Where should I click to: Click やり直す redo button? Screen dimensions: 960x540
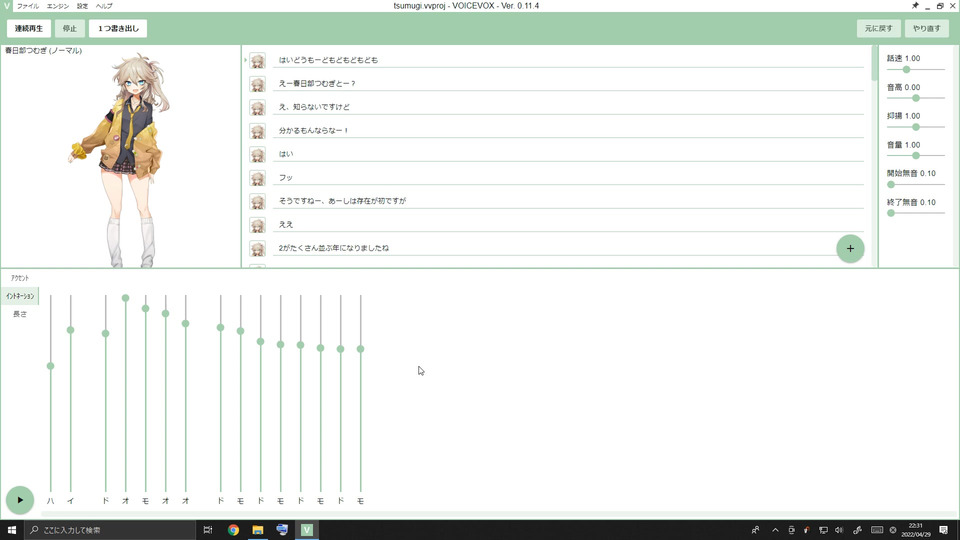(926, 28)
